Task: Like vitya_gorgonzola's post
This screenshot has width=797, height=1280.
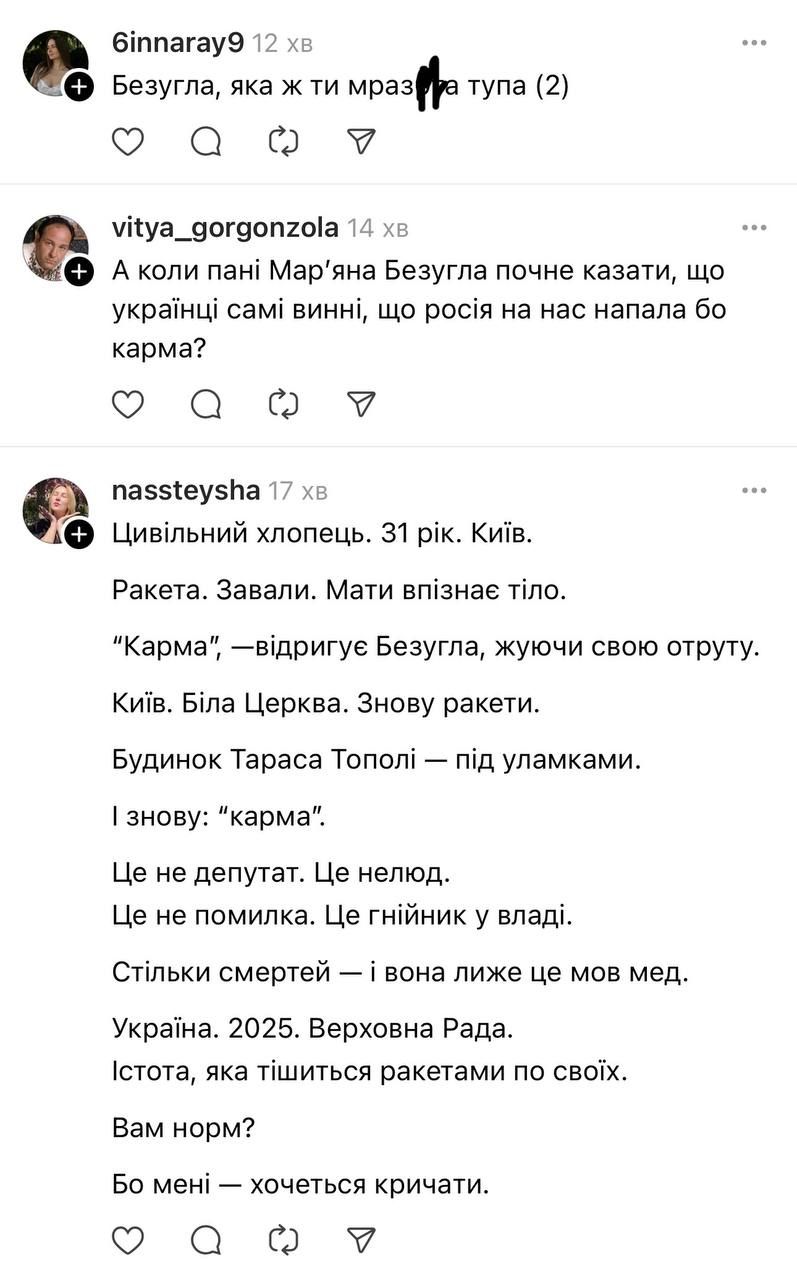Action: pos(128,404)
